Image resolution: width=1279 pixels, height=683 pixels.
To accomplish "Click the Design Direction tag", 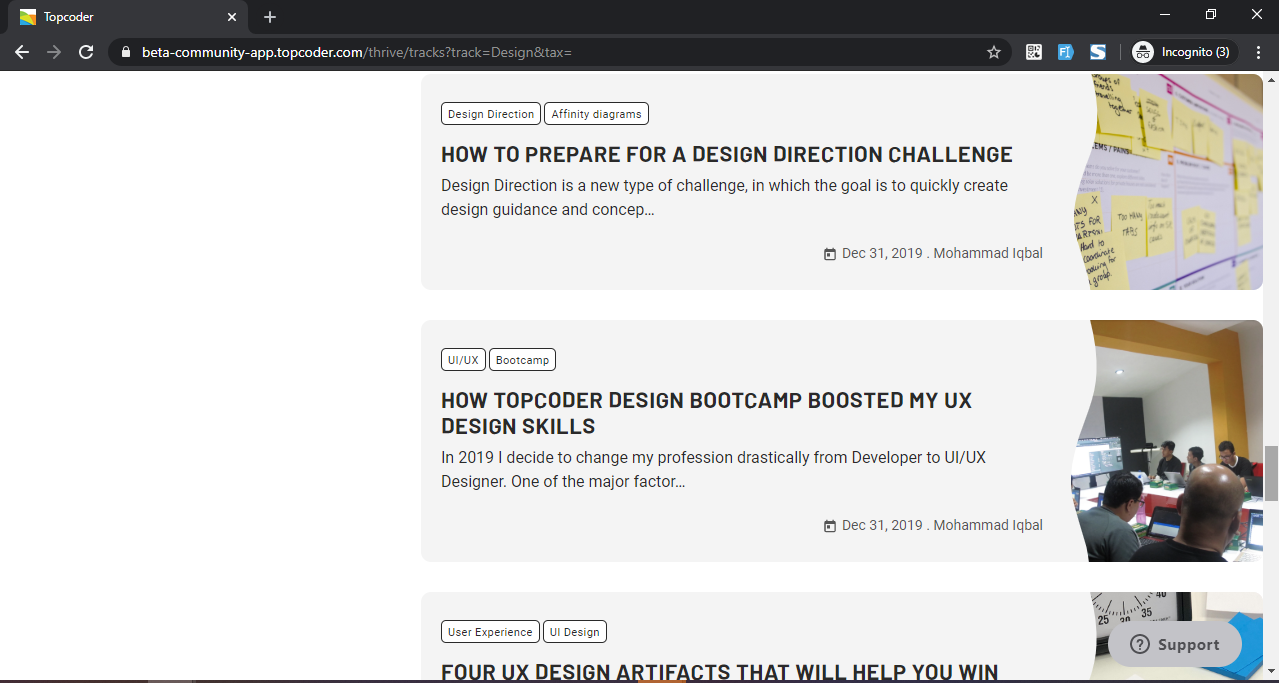I will coord(491,114).
